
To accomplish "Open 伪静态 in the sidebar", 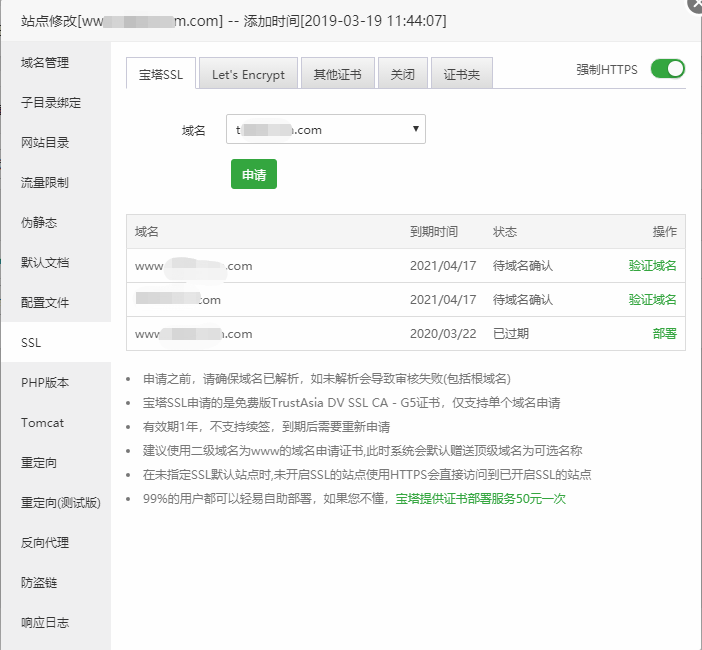I will tap(56, 222).
